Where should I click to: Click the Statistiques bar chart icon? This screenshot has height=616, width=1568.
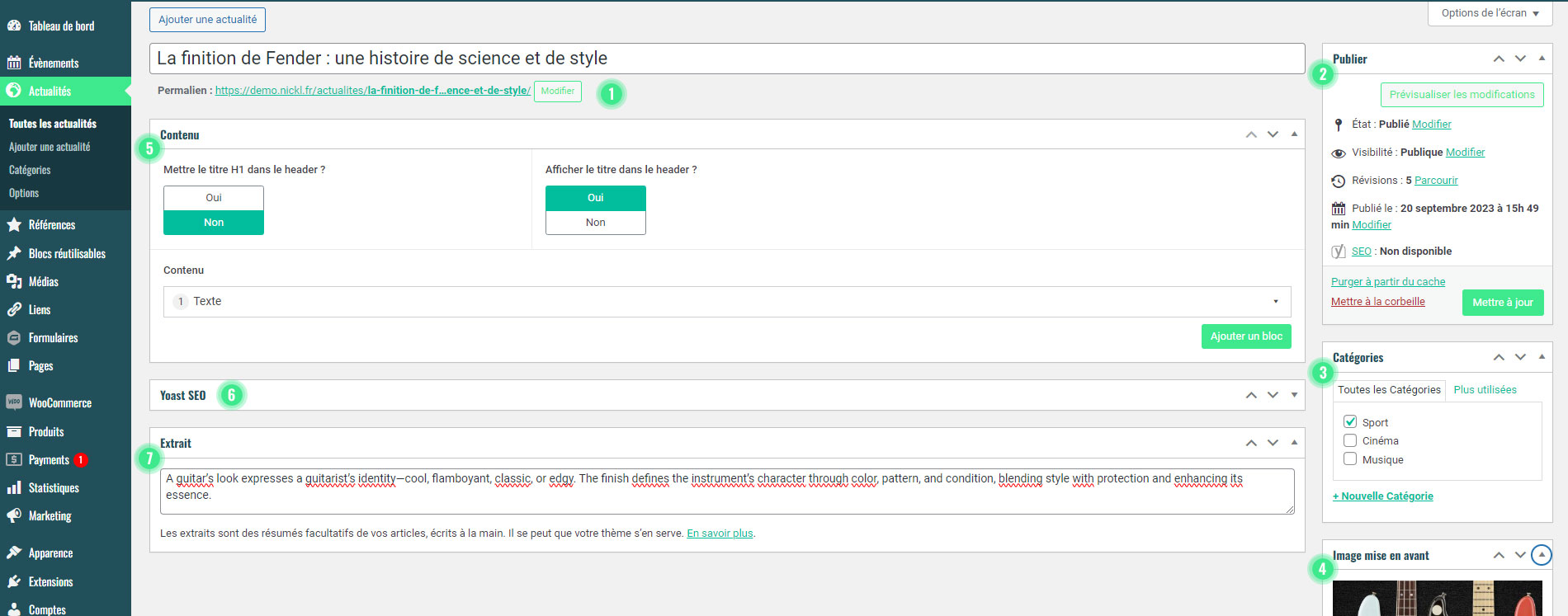tap(14, 488)
